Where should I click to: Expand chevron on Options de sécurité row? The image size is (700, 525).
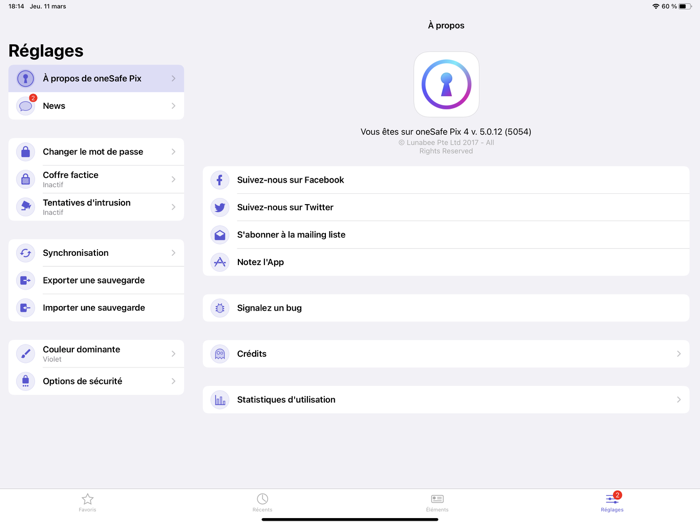click(173, 381)
